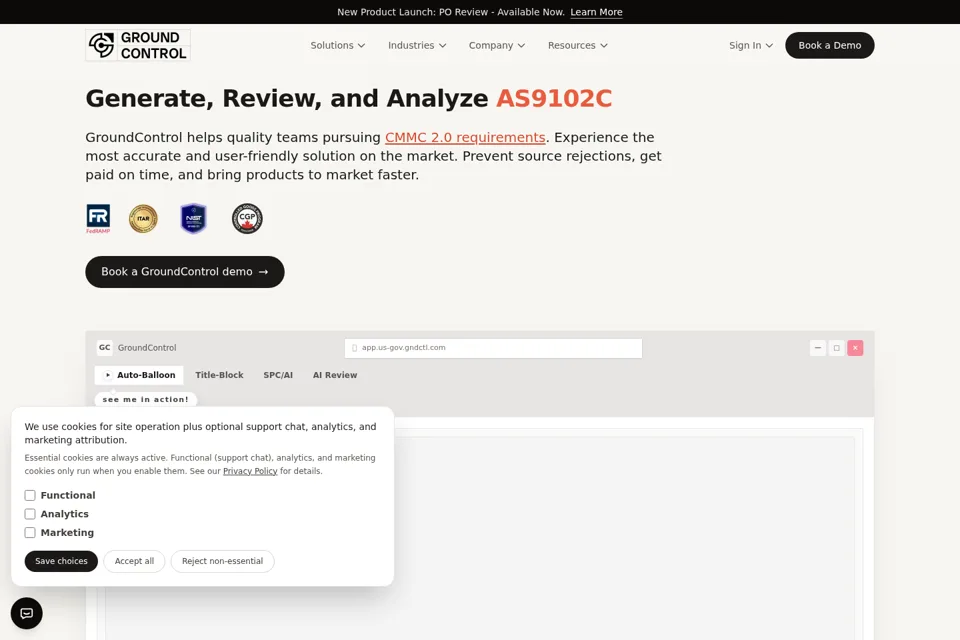Click the 'see me in action!' label
This screenshot has width=960, height=640.
146,399
